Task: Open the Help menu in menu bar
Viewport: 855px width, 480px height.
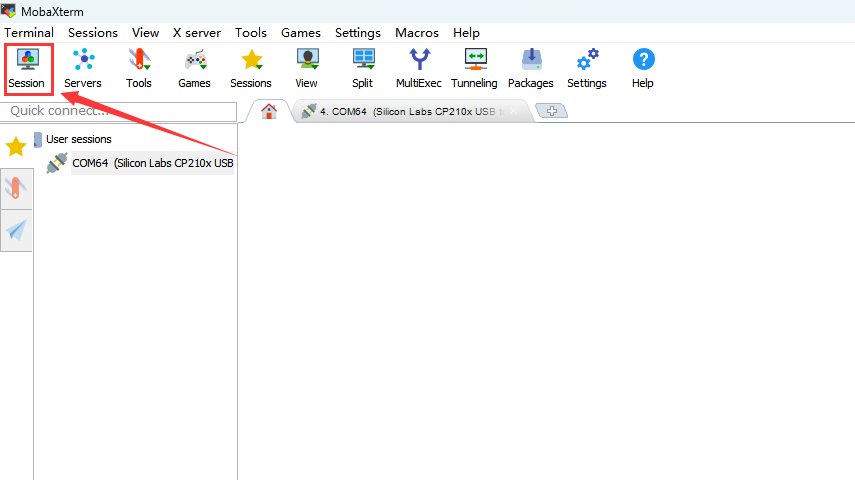Action: 466,33
